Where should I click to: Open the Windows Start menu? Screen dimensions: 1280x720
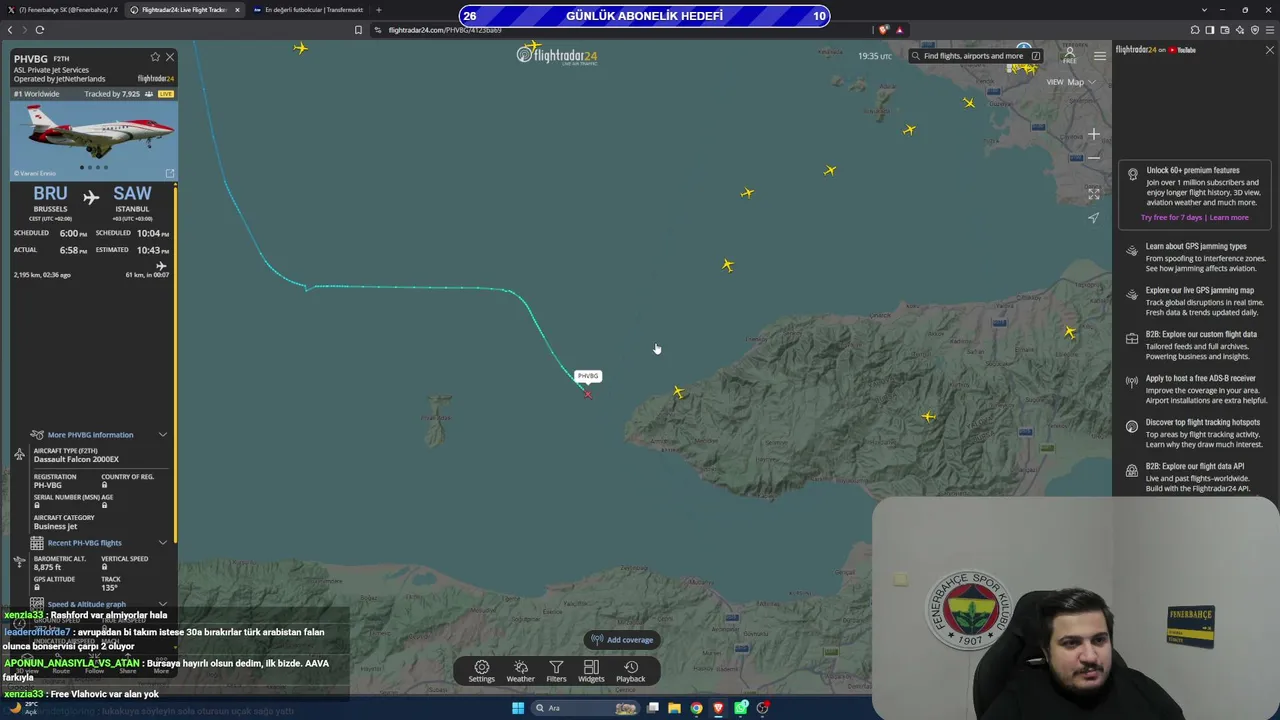pyautogui.click(x=518, y=708)
